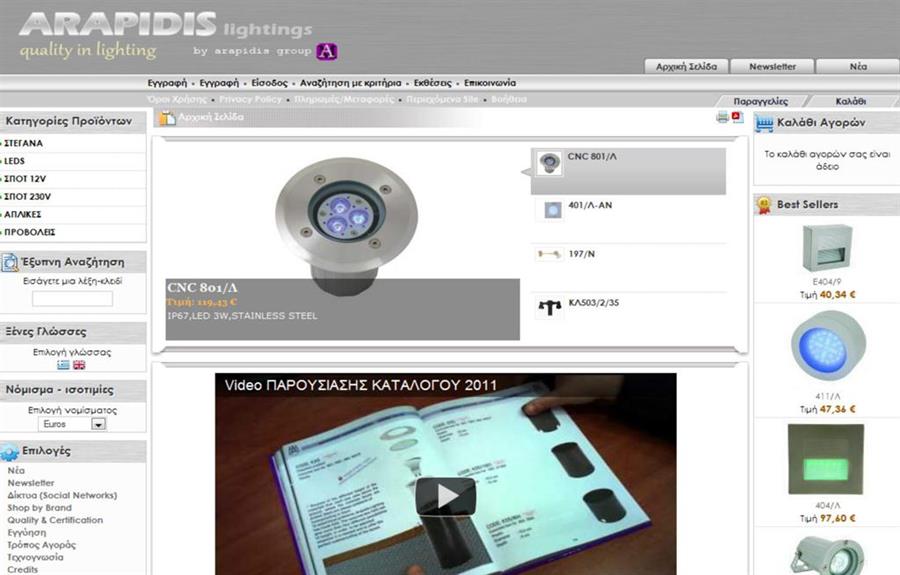
Task: Switch language with the UK flag
Action: pos(79,365)
